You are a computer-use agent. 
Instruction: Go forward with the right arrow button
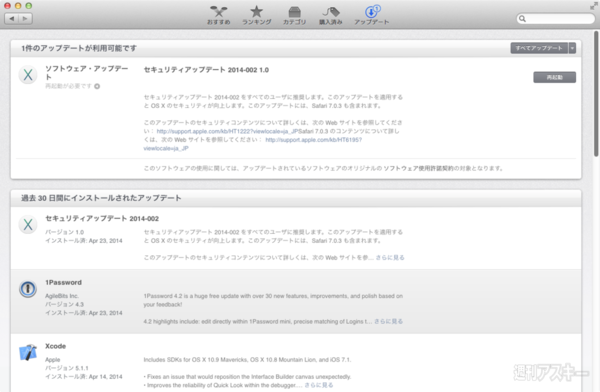(25, 18)
